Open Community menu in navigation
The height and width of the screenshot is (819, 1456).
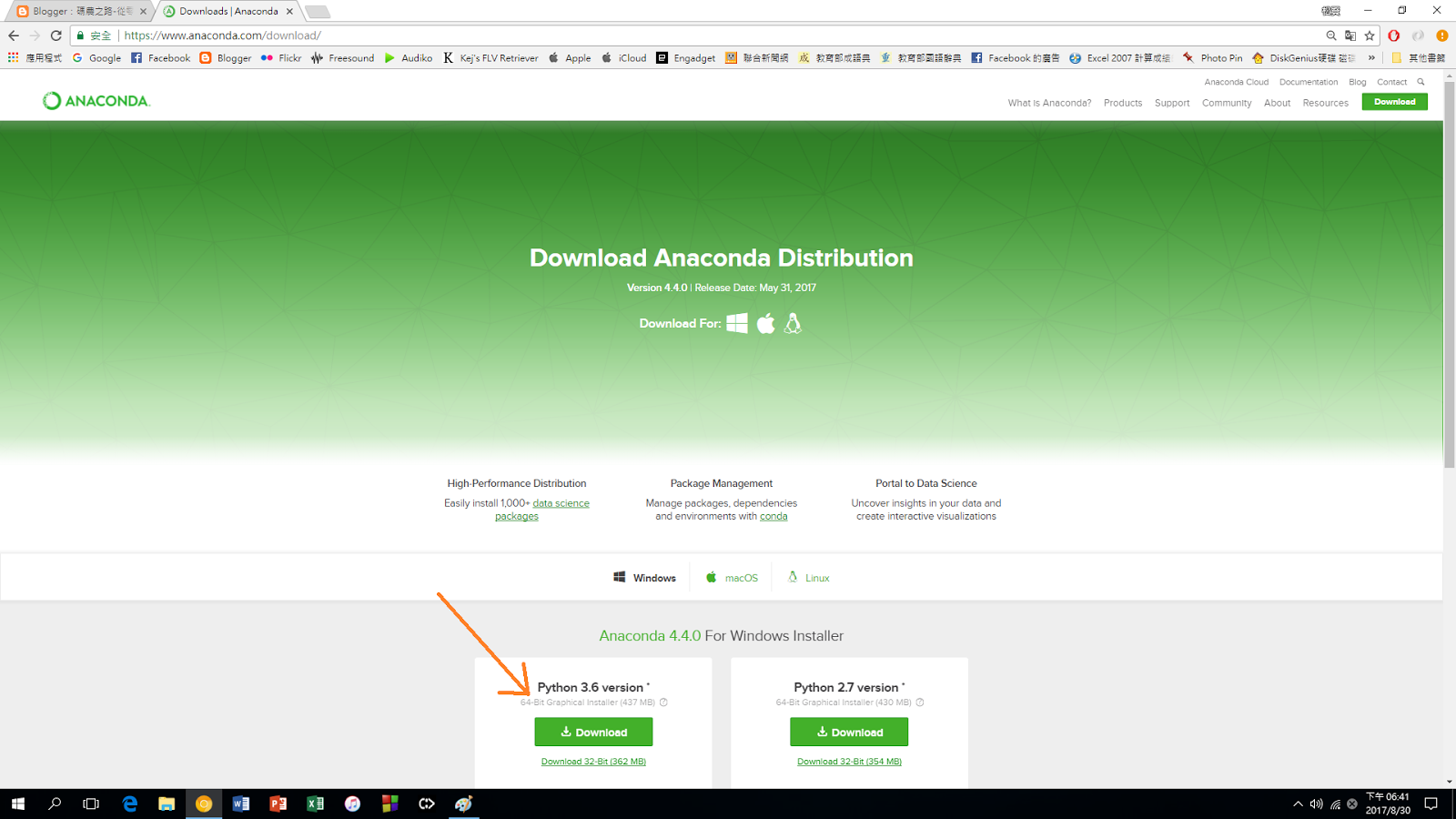pyautogui.click(x=1227, y=103)
